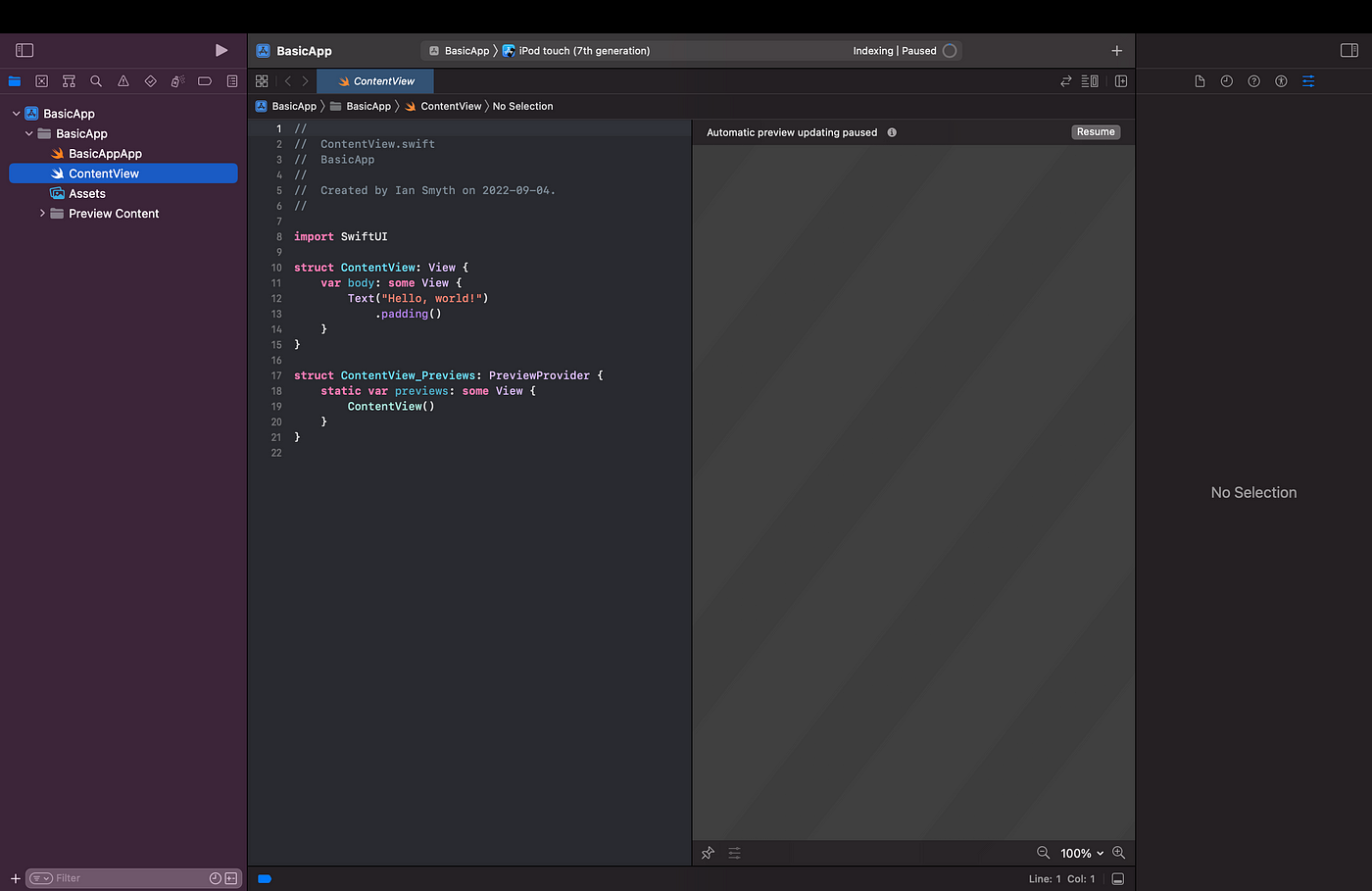
Task: Open the Source Control navigator
Action: point(41,81)
